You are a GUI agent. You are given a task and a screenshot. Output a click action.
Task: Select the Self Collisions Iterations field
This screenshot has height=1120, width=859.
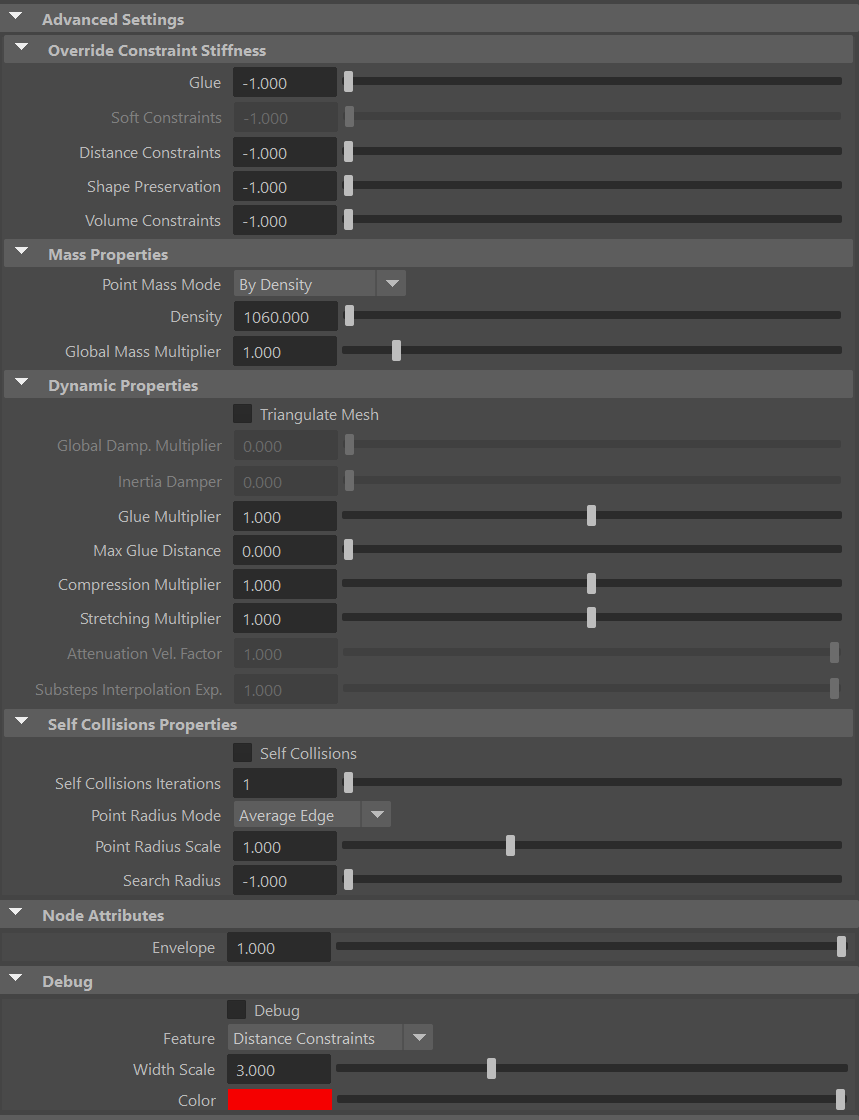284,783
